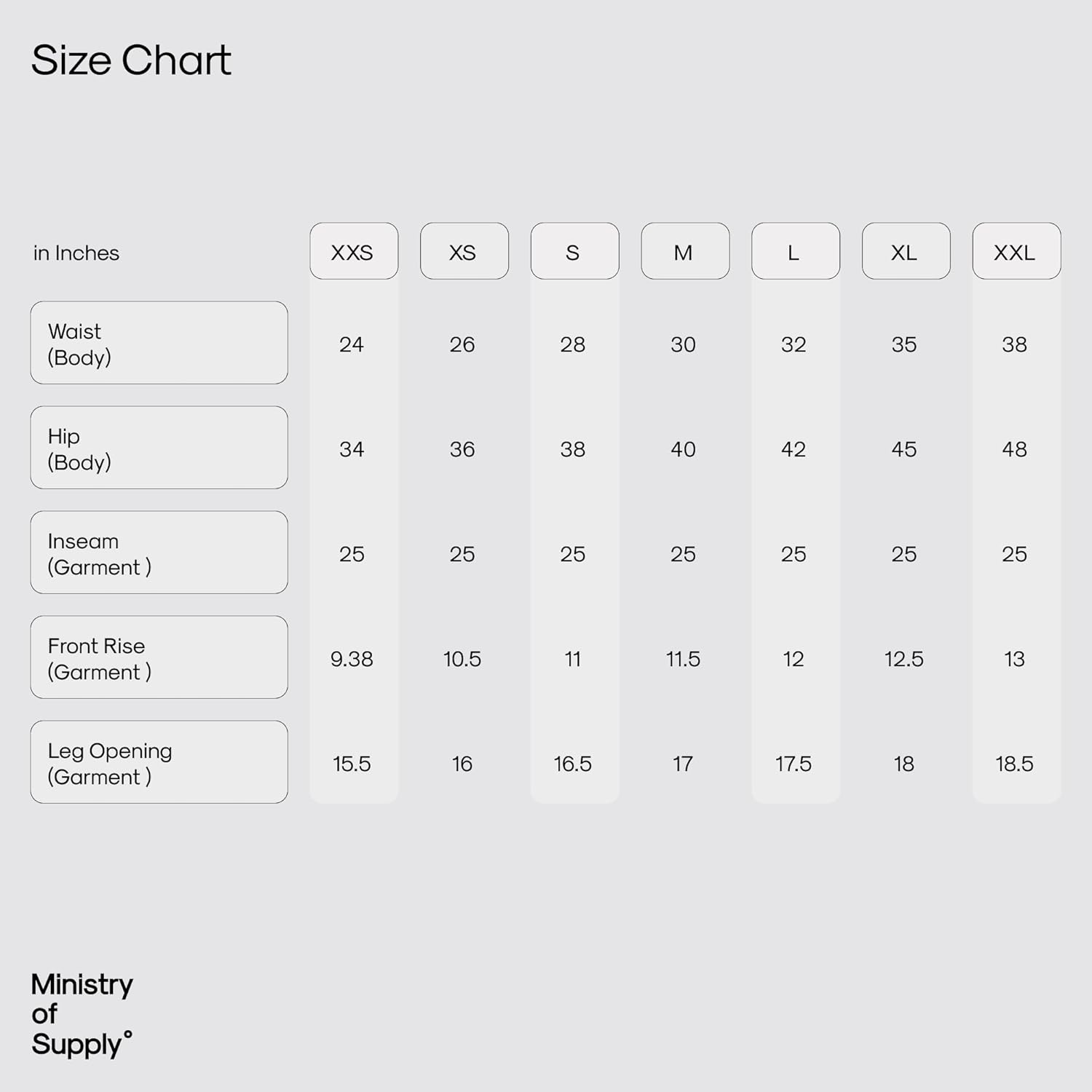Click the Size Chart title
This screenshot has width=1092, height=1092.
(131, 60)
